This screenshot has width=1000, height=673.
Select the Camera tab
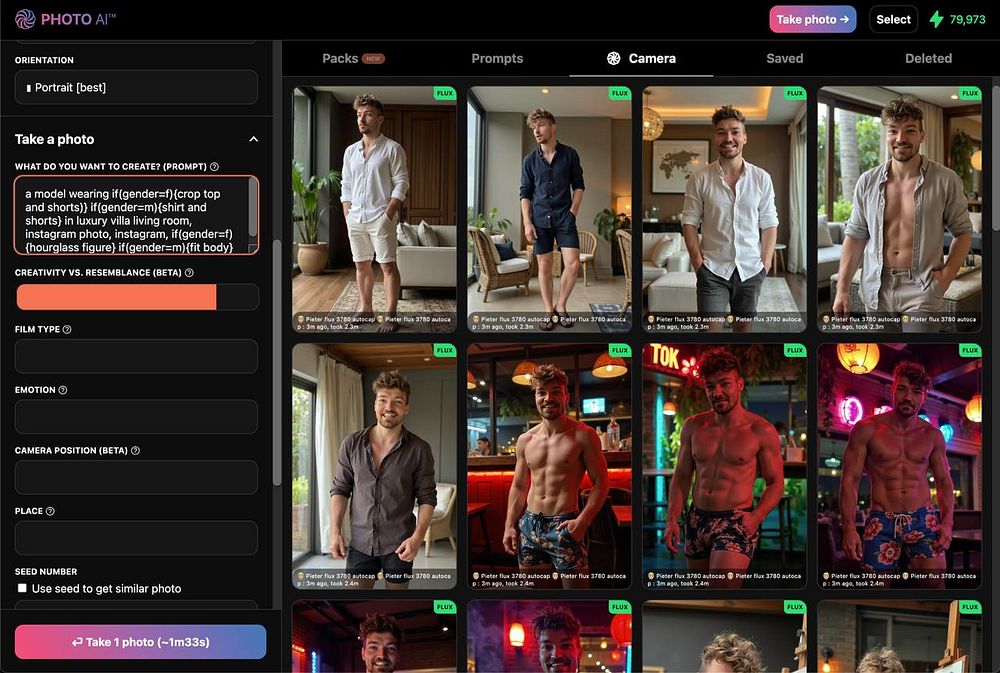(641, 58)
